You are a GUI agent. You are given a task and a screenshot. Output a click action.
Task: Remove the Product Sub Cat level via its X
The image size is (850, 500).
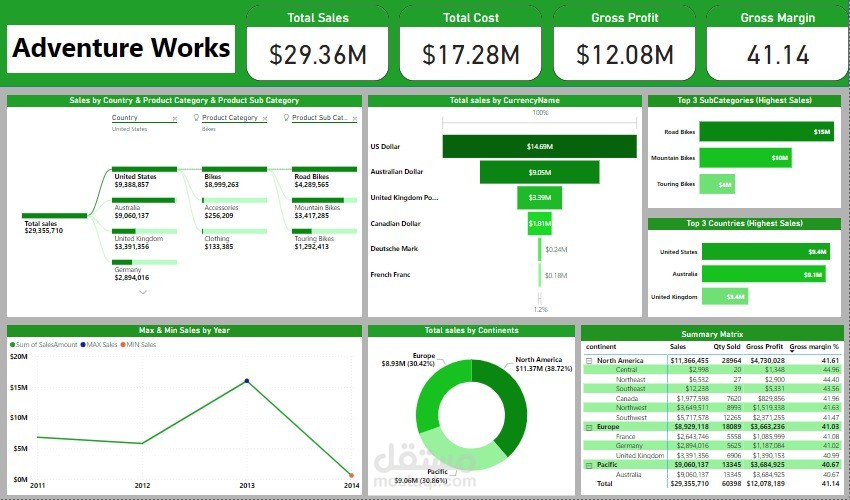tap(355, 118)
